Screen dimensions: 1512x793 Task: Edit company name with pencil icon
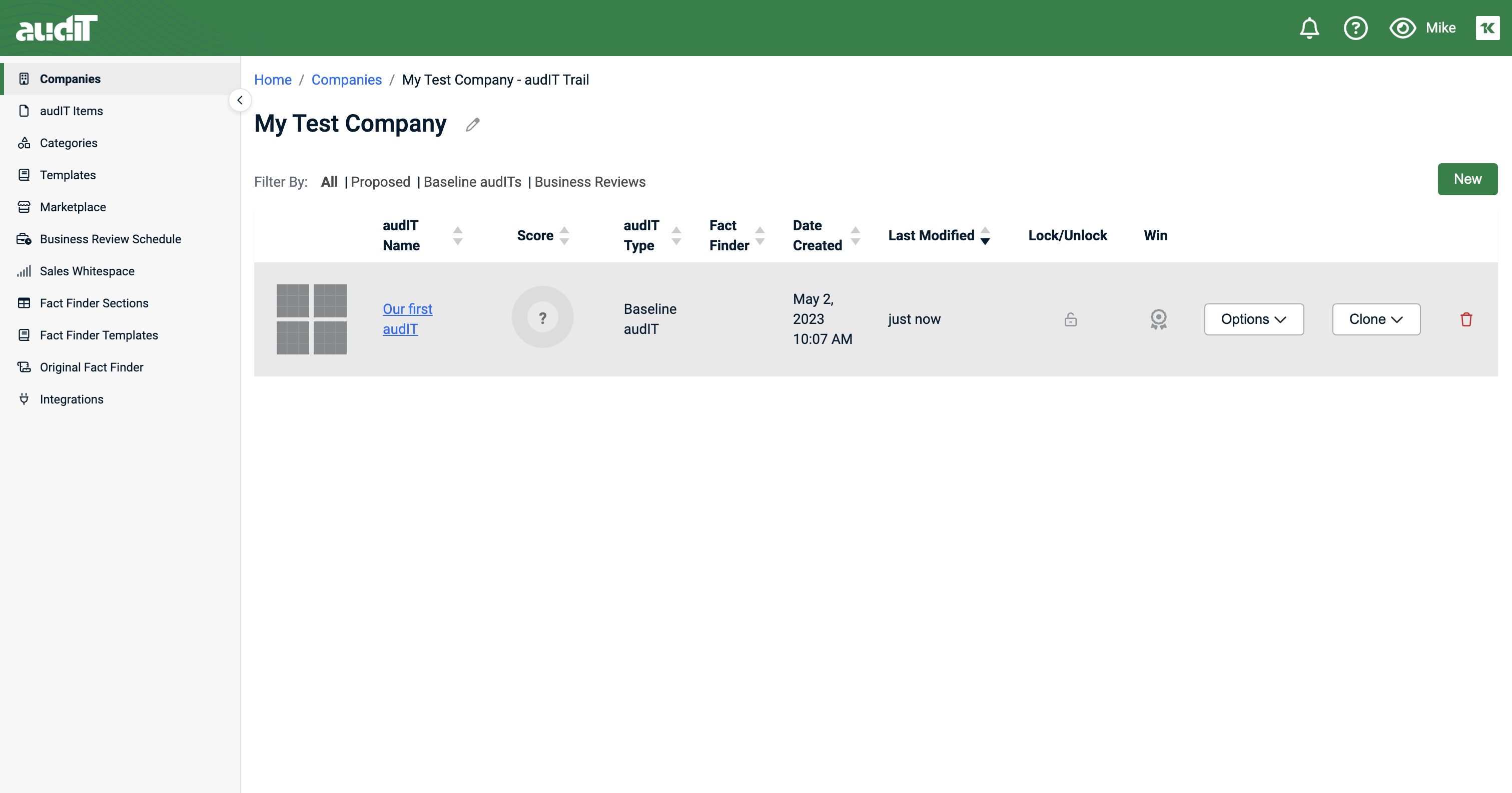pos(472,125)
